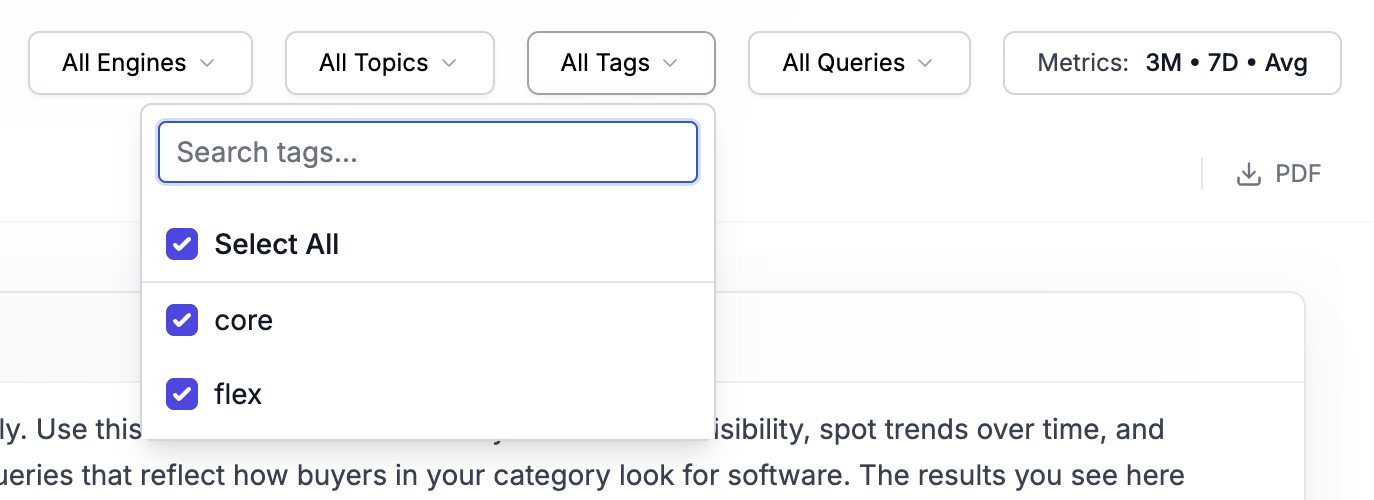Viewport: 1374px width, 500px height.
Task: Export the report via PDF text
Action: pyautogui.click(x=1298, y=174)
